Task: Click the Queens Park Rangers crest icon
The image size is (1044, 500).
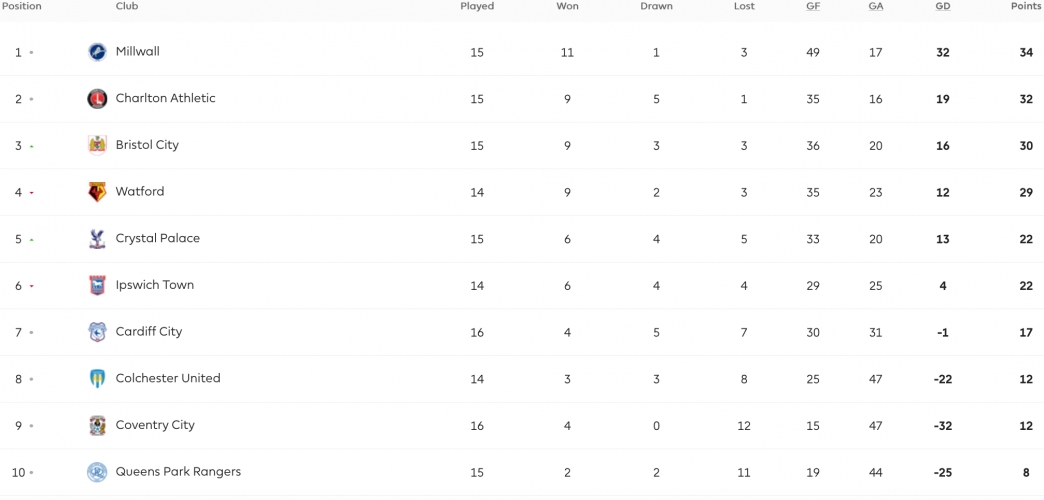Action: (x=97, y=472)
